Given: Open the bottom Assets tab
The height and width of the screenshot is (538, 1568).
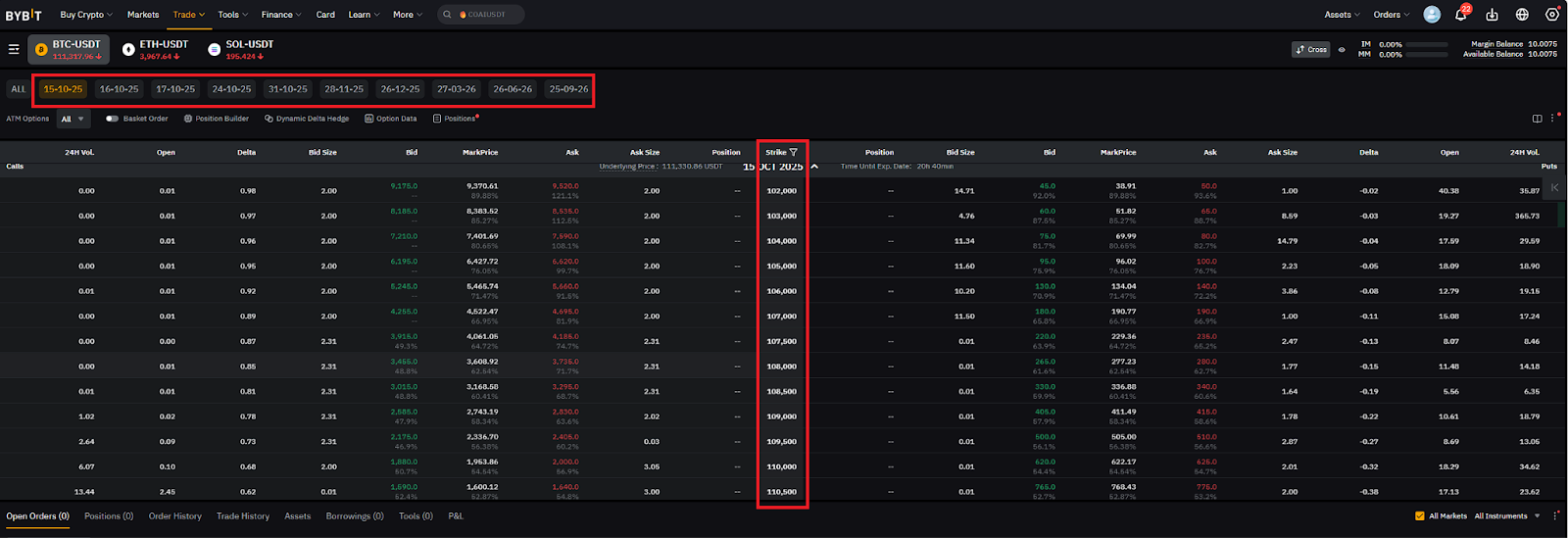Looking at the screenshot, I should point(298,515).
